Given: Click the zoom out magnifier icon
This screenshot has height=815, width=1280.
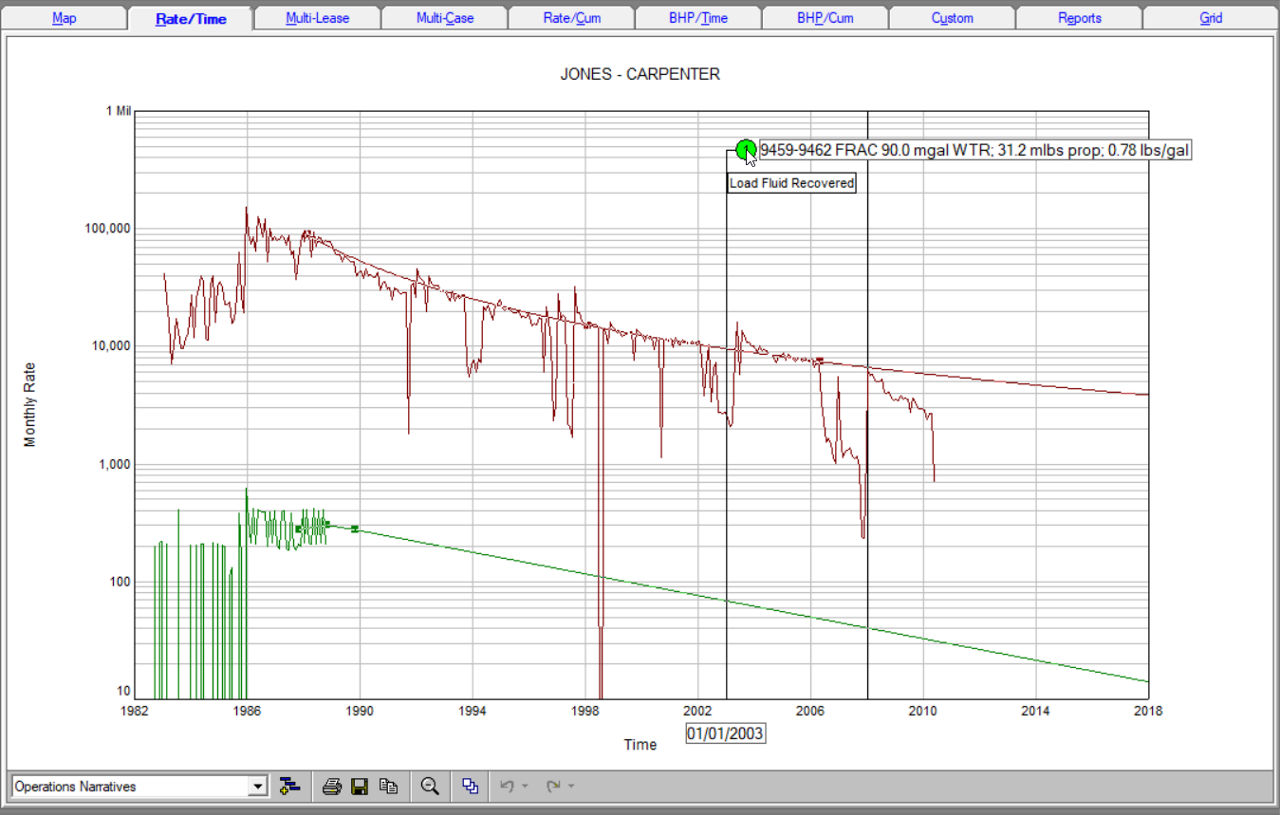Looking at the screenshot, I should pyautogui.click(x=430, y=786).
